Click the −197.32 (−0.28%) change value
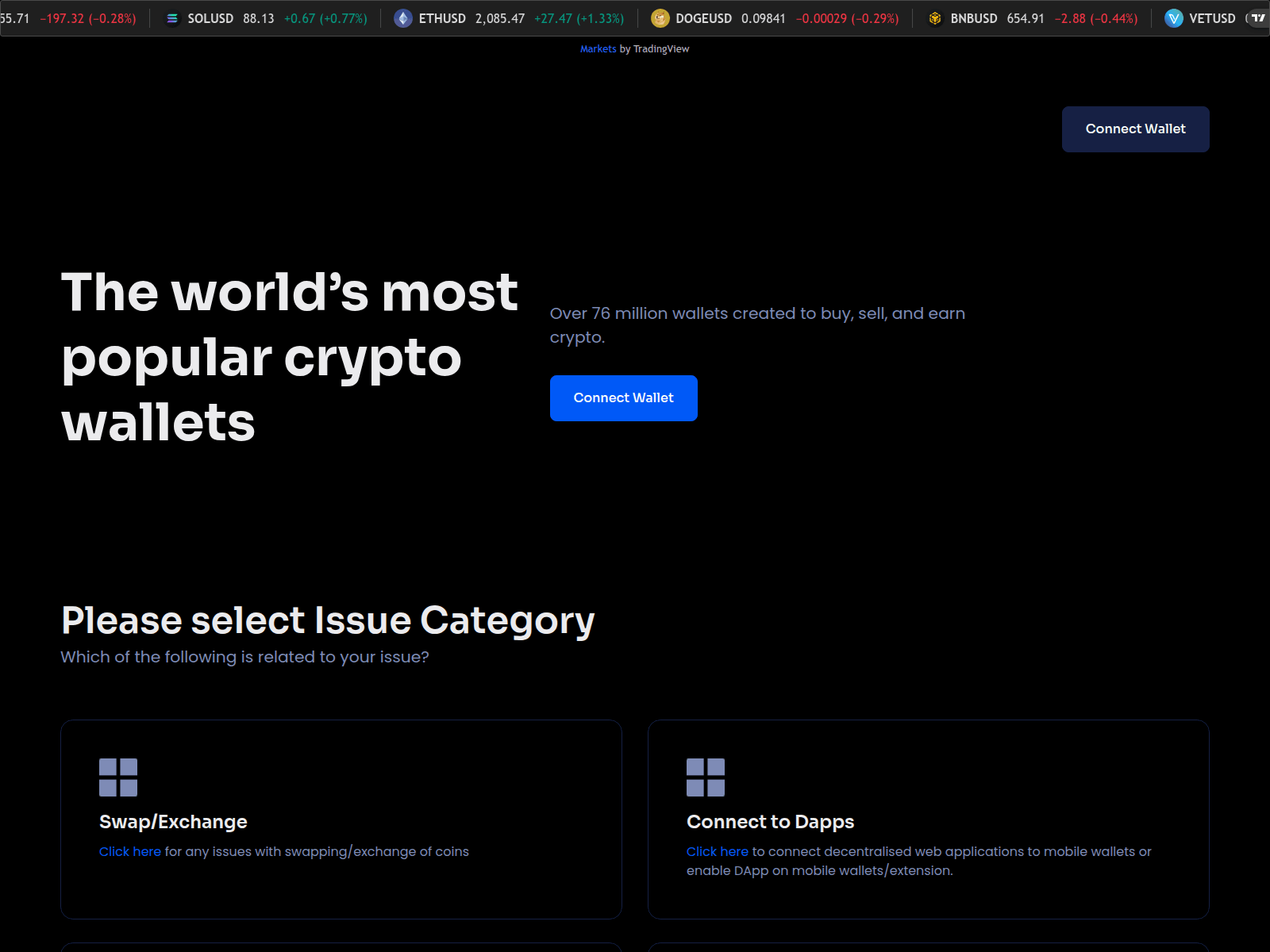 (x=88, y=18)
